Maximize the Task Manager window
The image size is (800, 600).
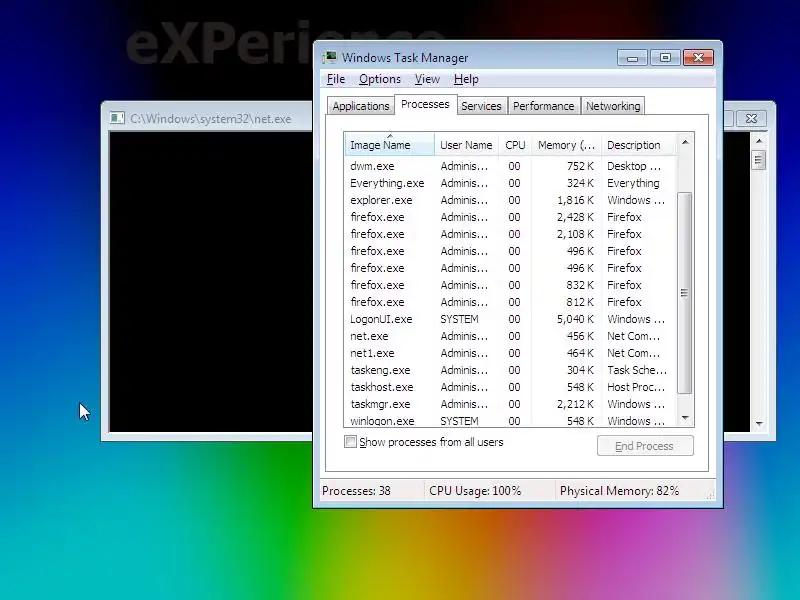[x=665, y=58]
